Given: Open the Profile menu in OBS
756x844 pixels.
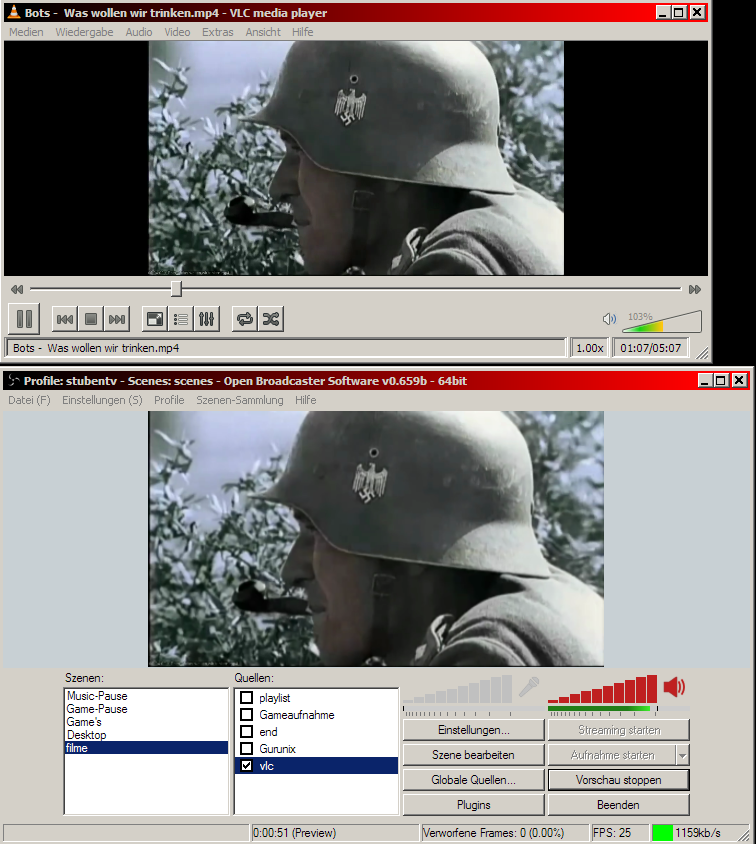Looking at the screenshot, I should coord(169,400).
